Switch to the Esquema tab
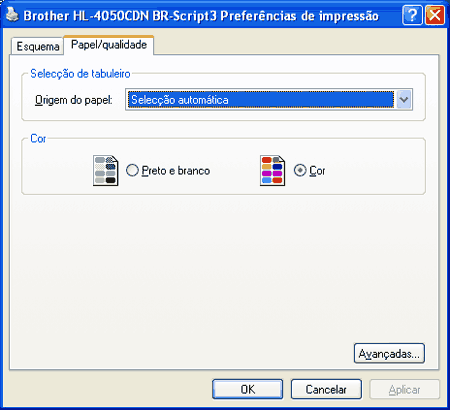Image resolution: width=450 pixels, height=410 pixels. [x=38, y=46]
